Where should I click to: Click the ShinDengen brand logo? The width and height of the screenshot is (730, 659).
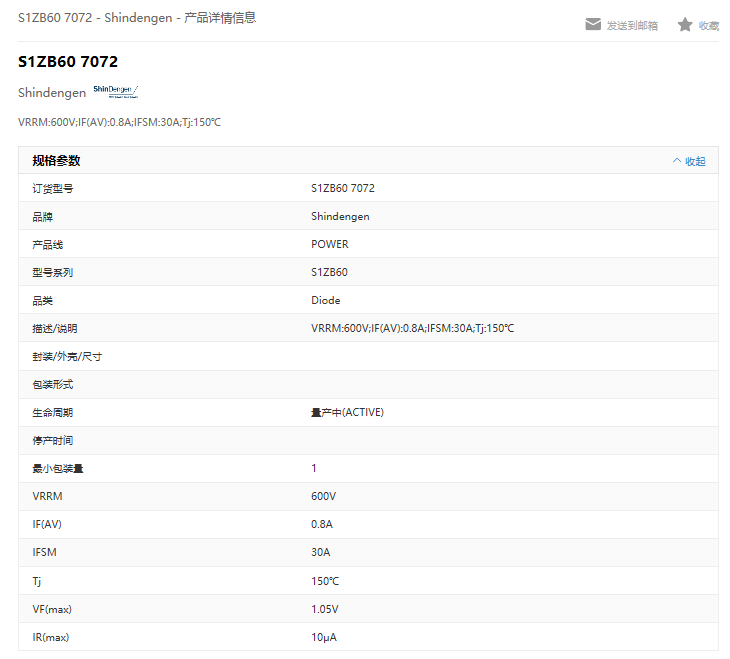click(x=115, y=91)
